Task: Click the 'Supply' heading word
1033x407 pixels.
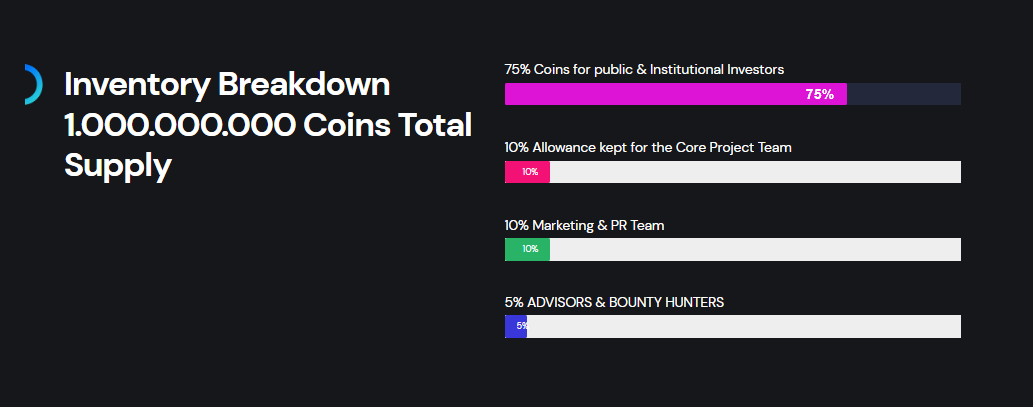Action: [x=118, y=165]
